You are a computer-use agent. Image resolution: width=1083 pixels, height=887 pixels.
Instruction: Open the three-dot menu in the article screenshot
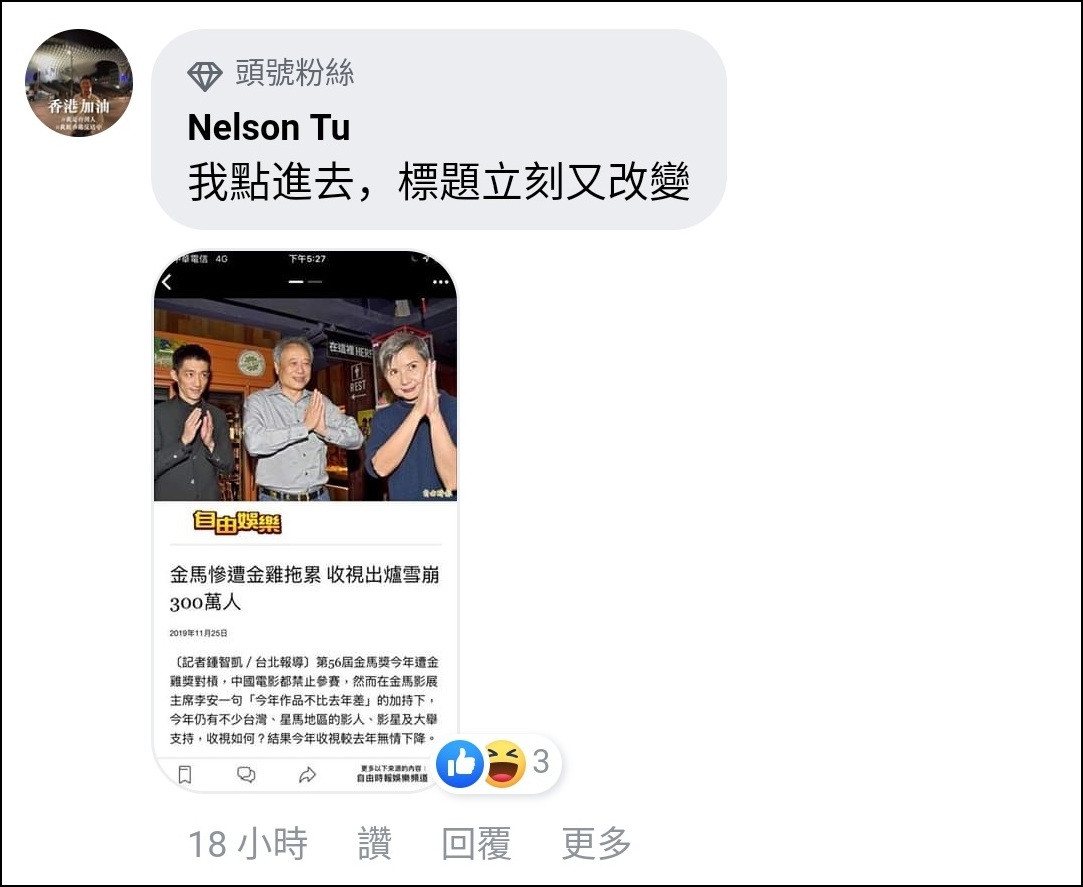pyautogui.click(x=441, y=282)
